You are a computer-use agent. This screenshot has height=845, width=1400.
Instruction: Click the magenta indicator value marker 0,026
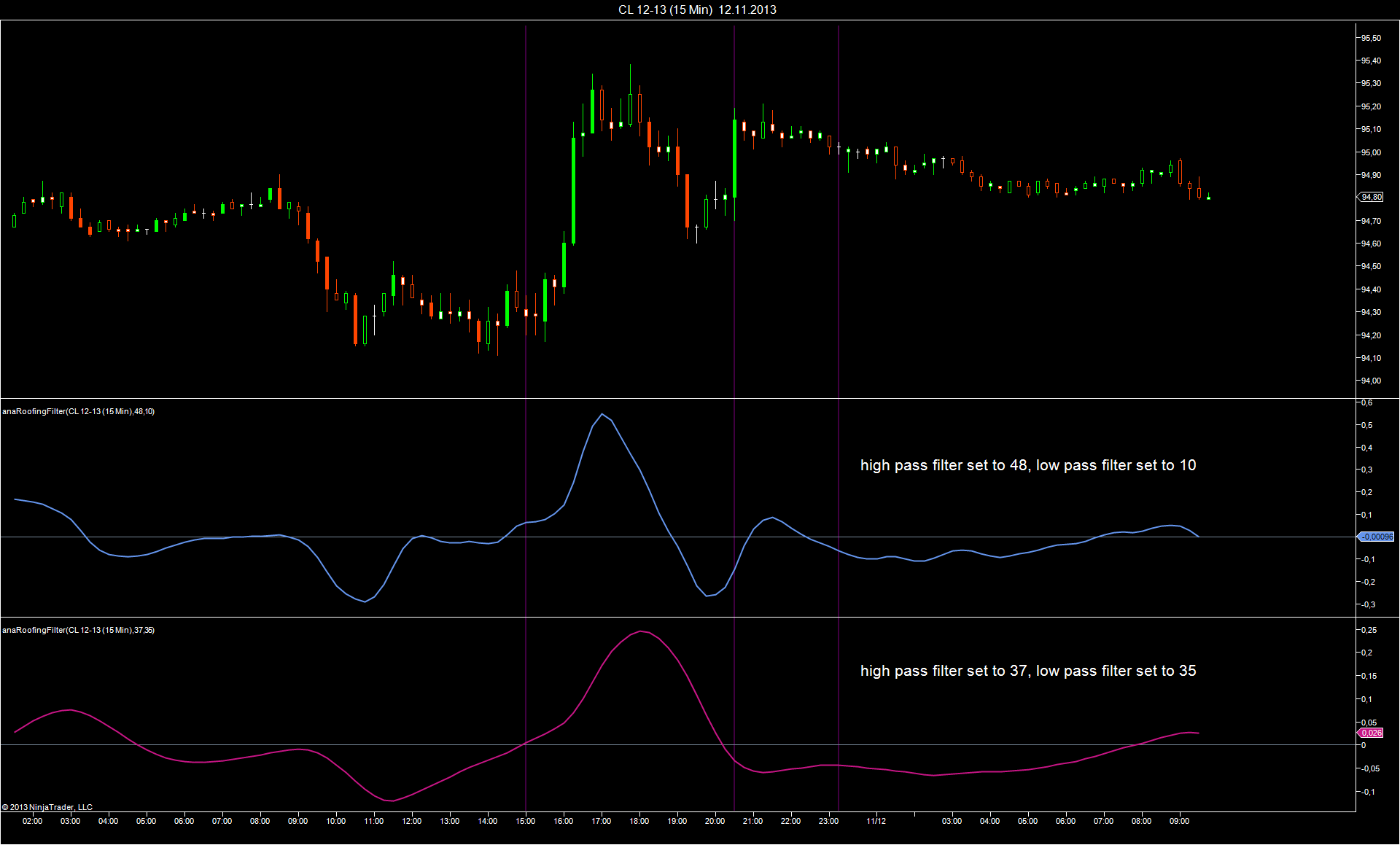1371,733
